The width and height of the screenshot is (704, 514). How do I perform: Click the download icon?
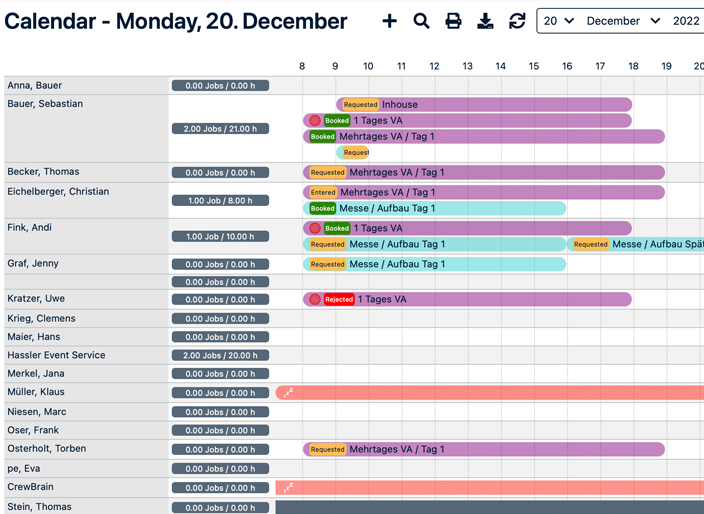(x=485, y=21)
